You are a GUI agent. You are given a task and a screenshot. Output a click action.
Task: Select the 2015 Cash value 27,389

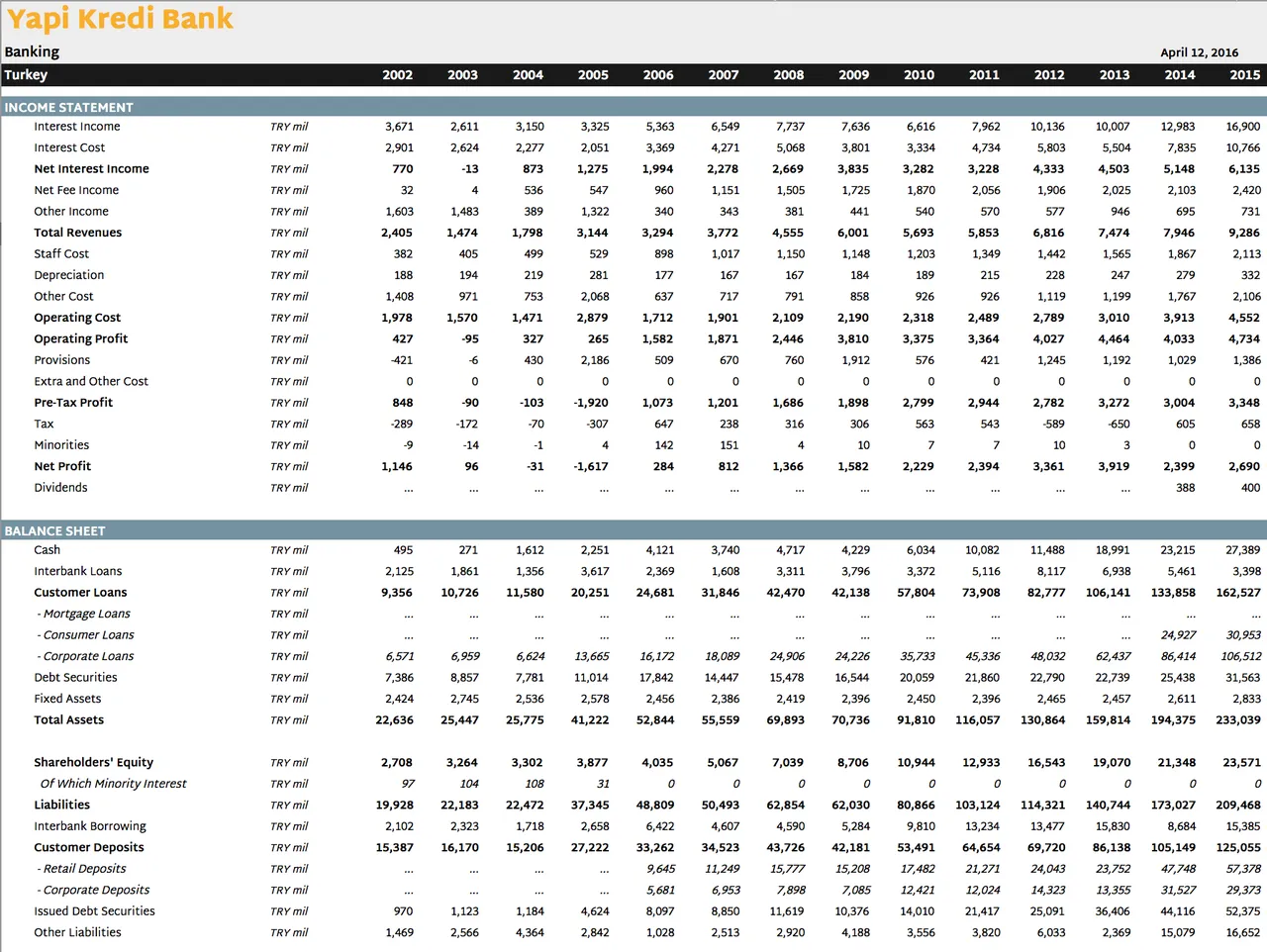click(1242, 550)
